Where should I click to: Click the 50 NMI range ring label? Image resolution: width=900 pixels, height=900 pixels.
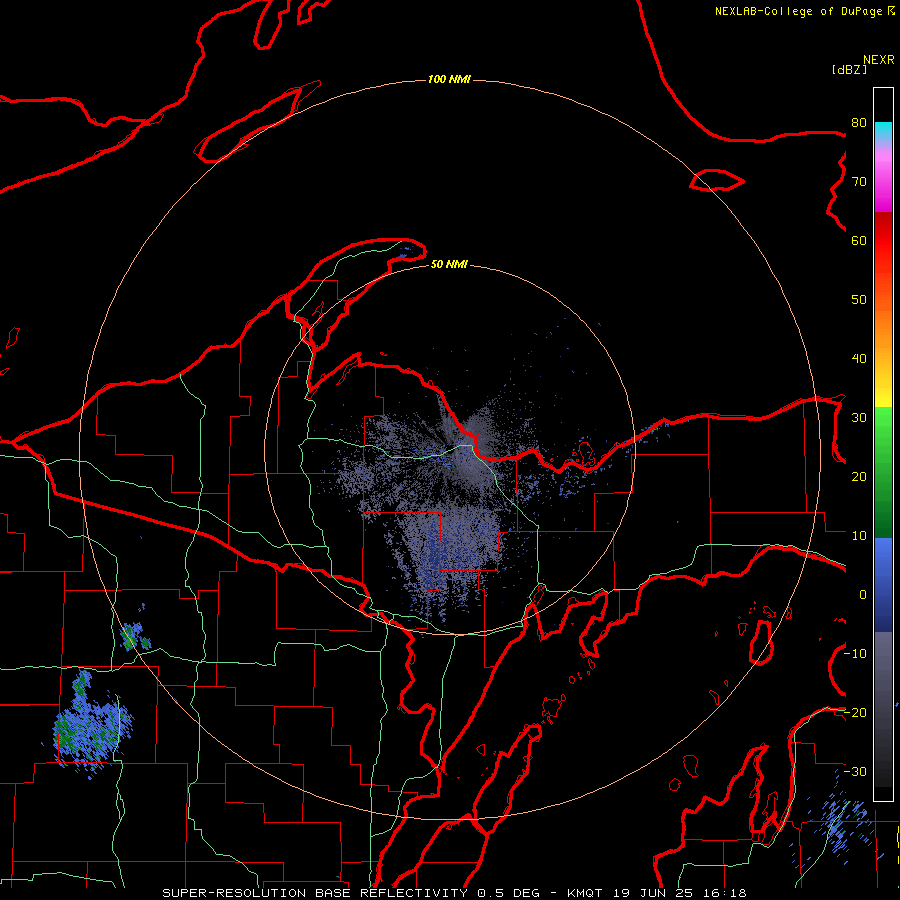[449, 264]
